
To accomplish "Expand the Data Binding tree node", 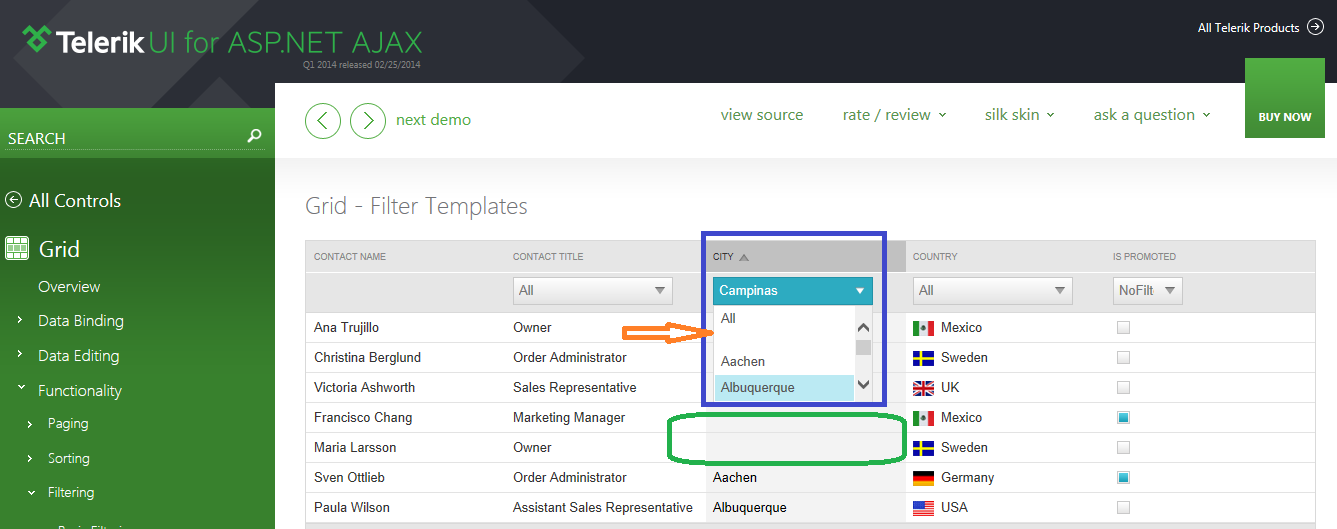I will point(20,321).
